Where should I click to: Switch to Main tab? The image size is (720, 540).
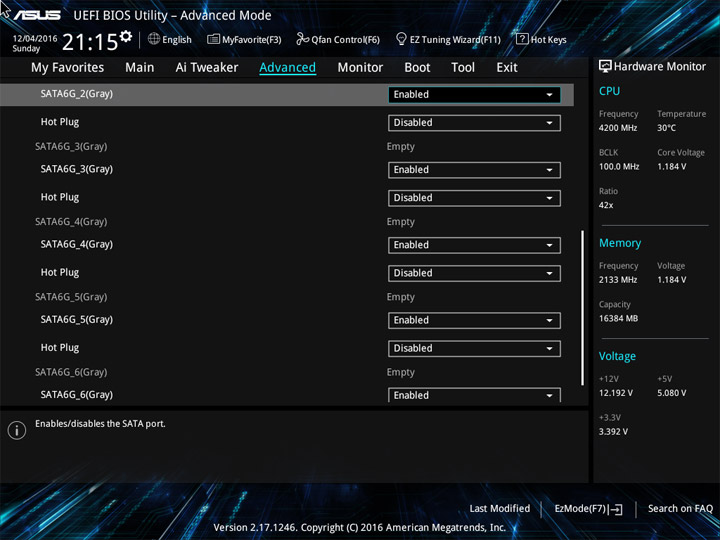pos(140,68)
